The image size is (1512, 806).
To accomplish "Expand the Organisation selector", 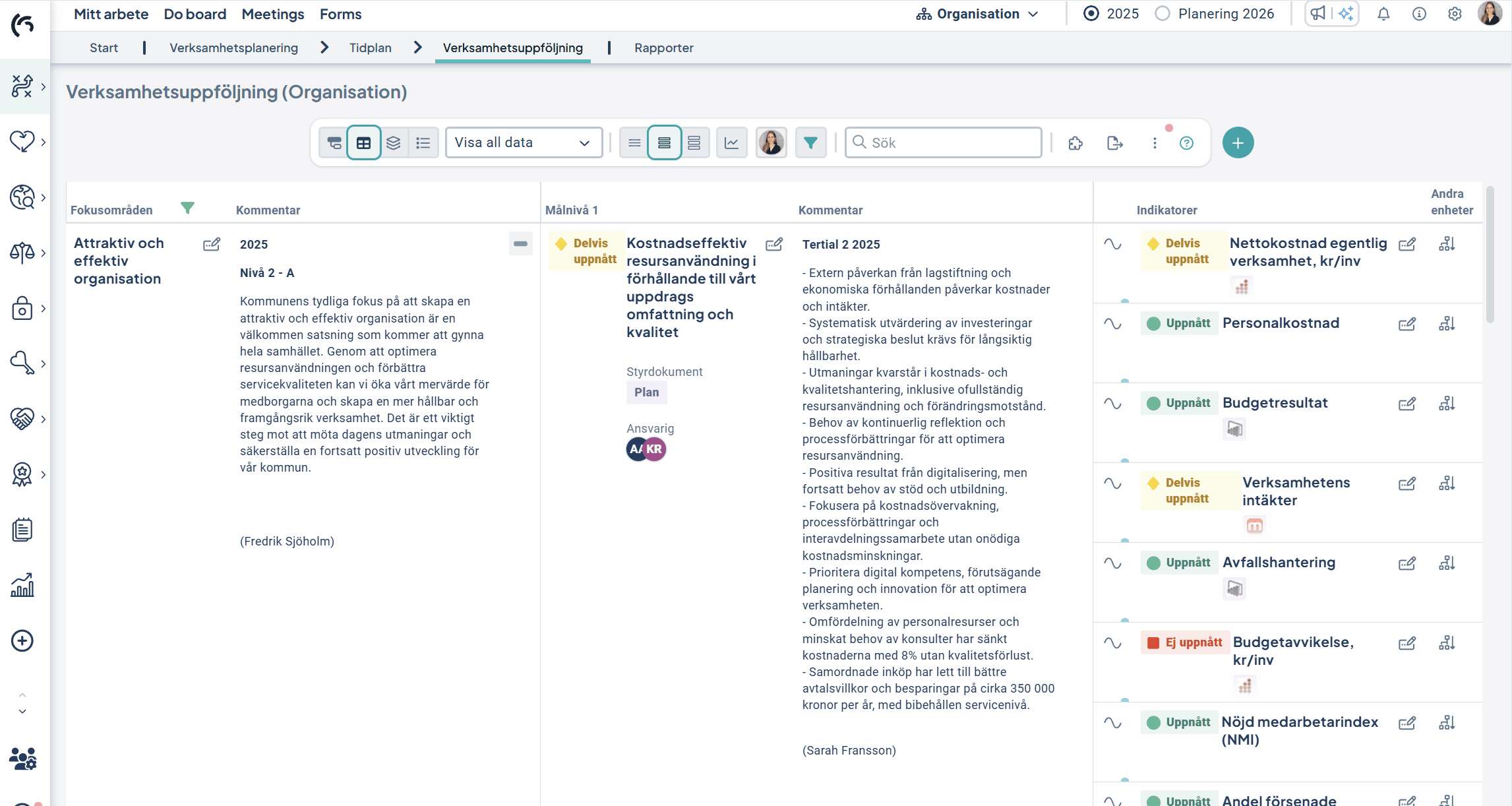I will (x=977, y=14).
